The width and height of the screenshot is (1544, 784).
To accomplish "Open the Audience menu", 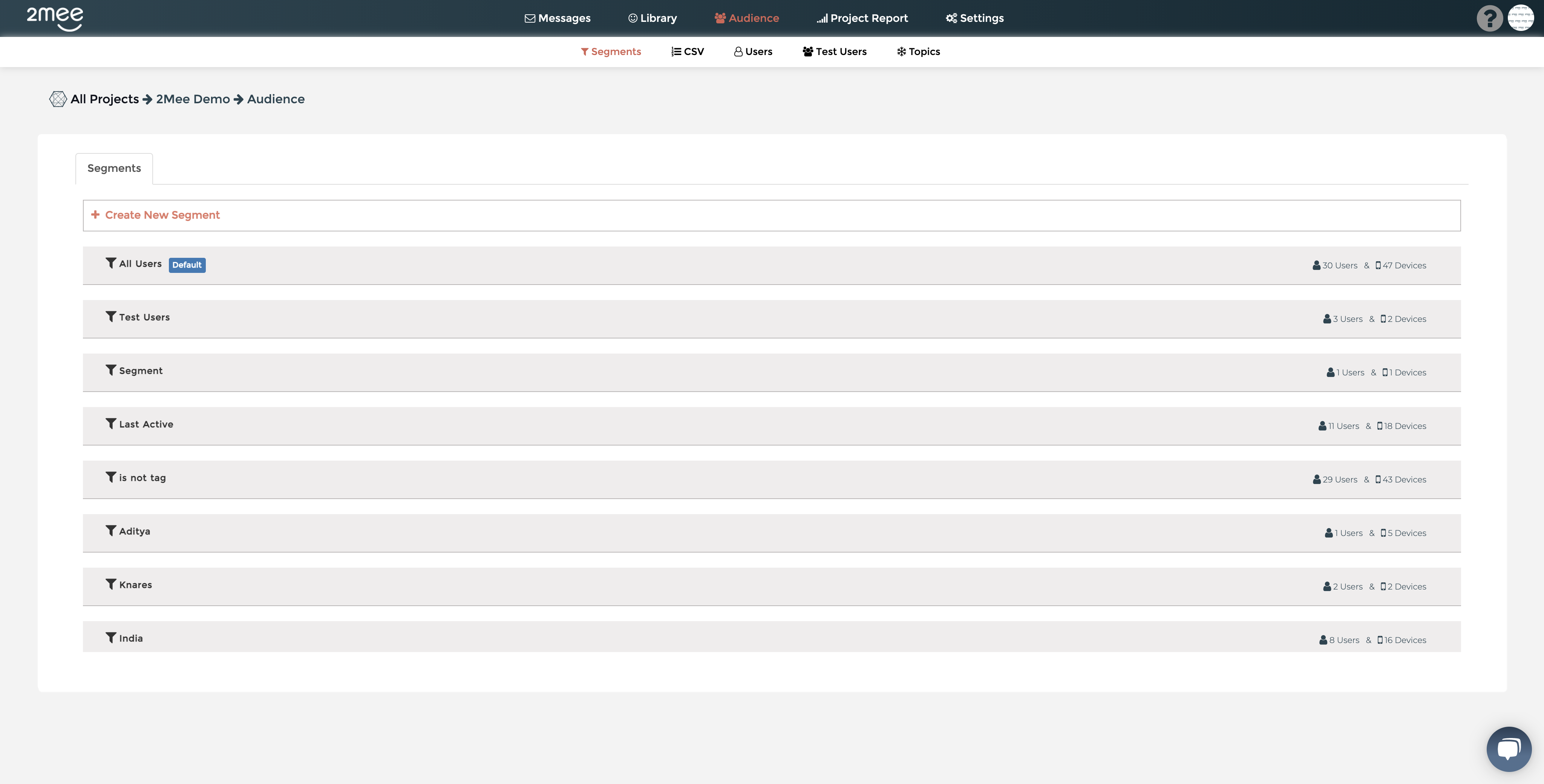I will [746, 18].
